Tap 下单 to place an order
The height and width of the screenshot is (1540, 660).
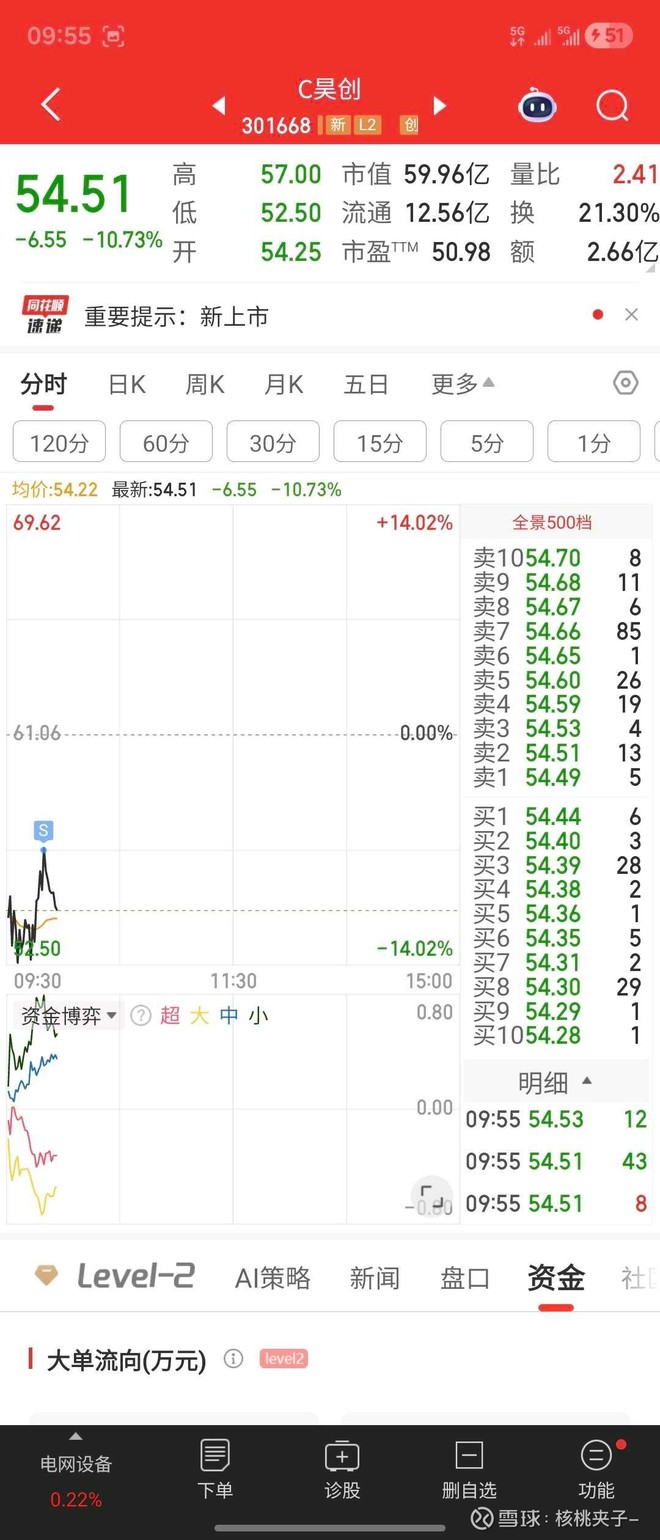coord(215,1468)
